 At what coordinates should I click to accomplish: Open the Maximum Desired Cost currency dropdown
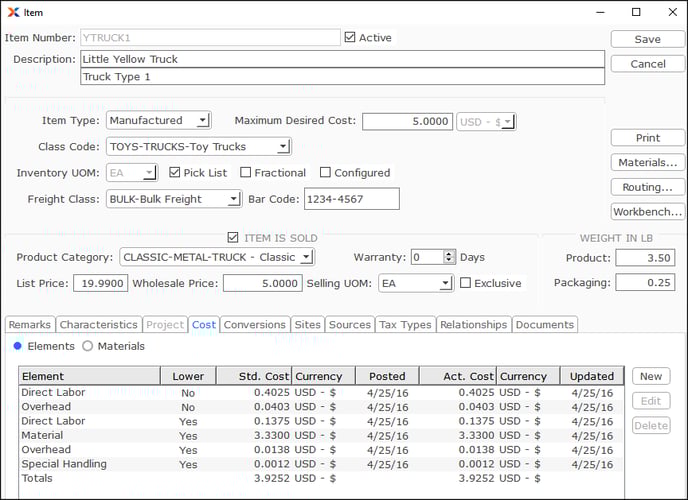click(486, 122)
